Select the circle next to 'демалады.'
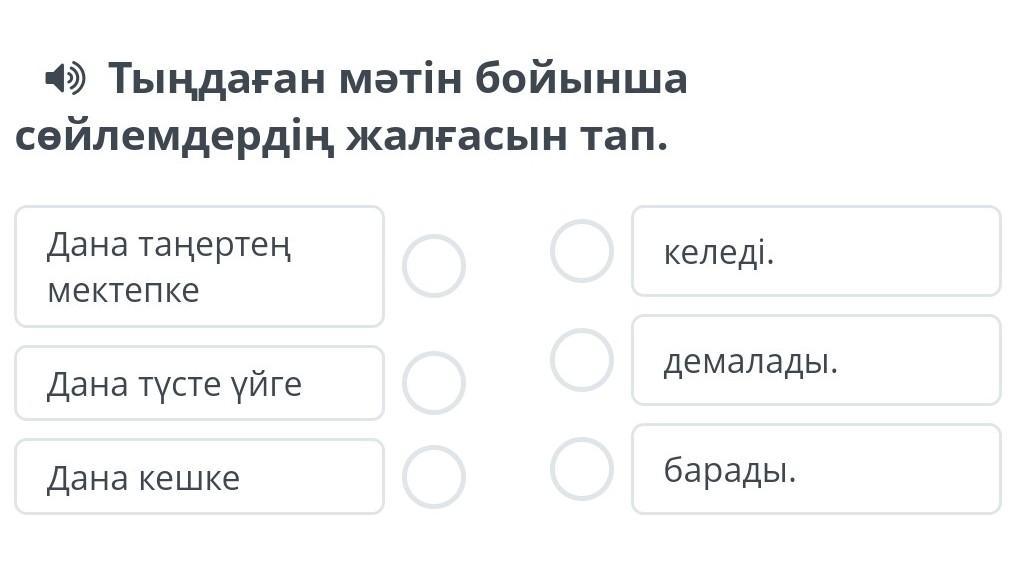This screenshot has width=1031, height=587. (582, 360)
